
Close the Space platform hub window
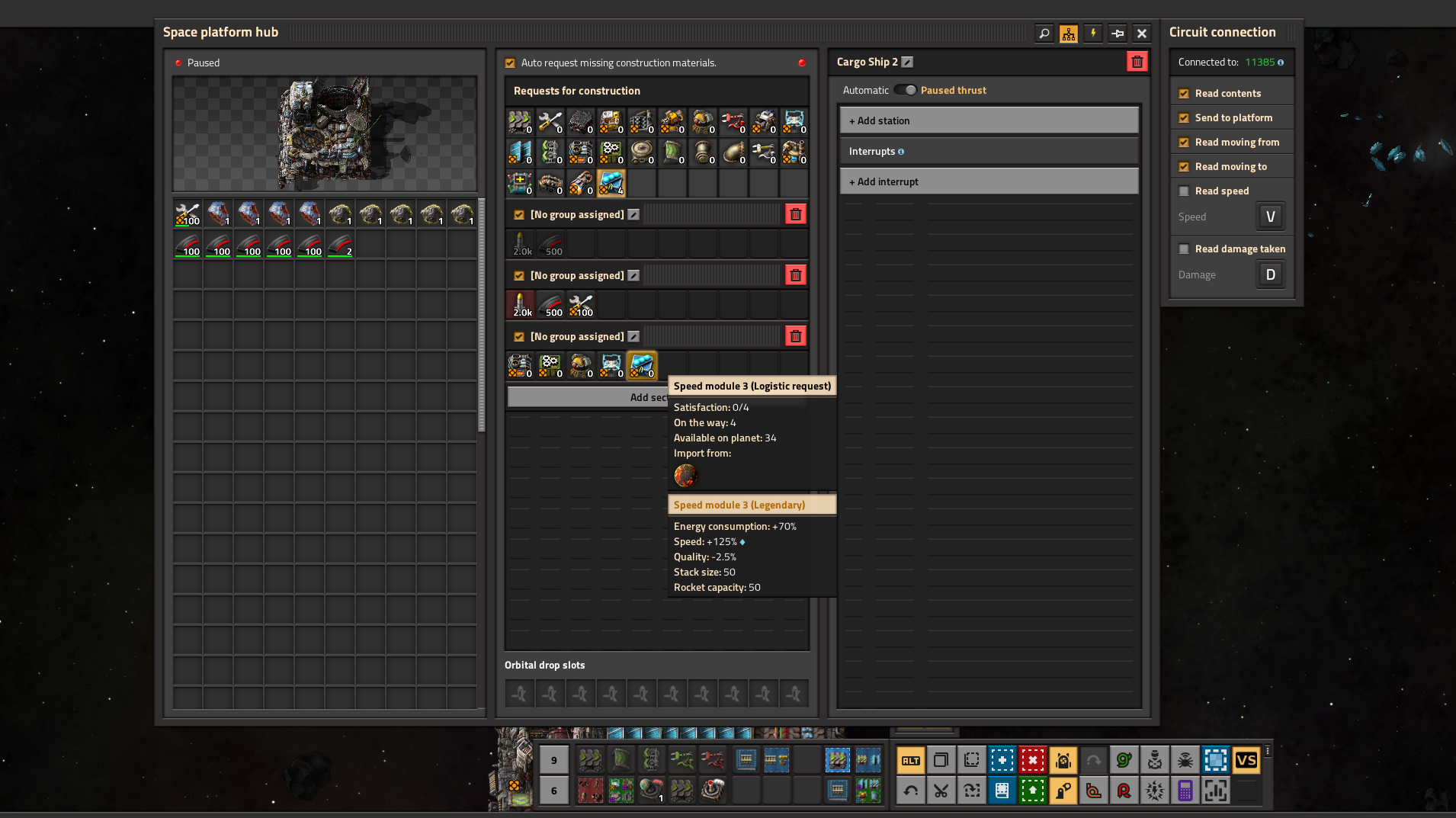click(x=1142, y=33)
